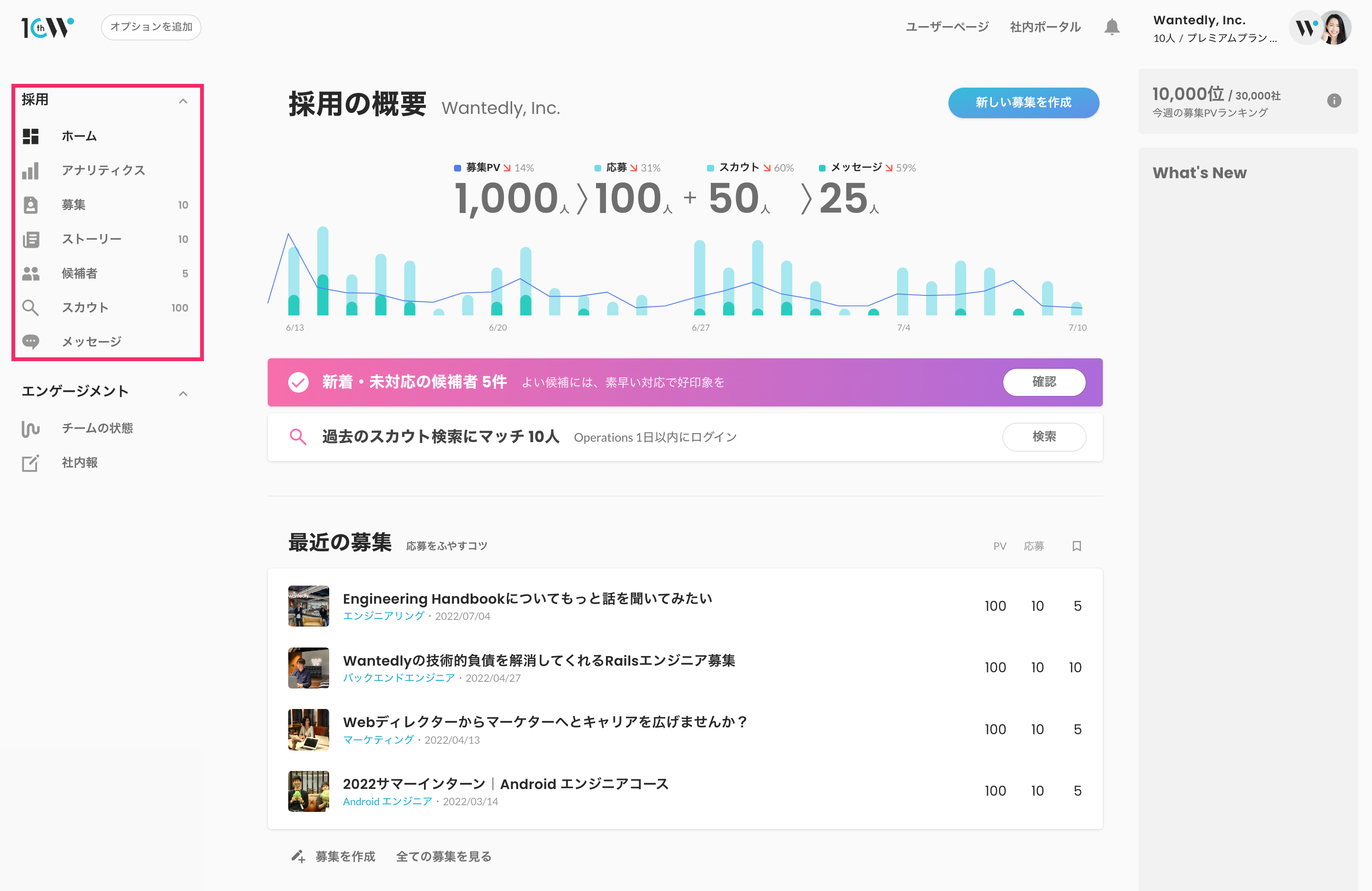Click the ranking info icon
The width and height of the screenshot is (1372, 891).
point(1334,101)
